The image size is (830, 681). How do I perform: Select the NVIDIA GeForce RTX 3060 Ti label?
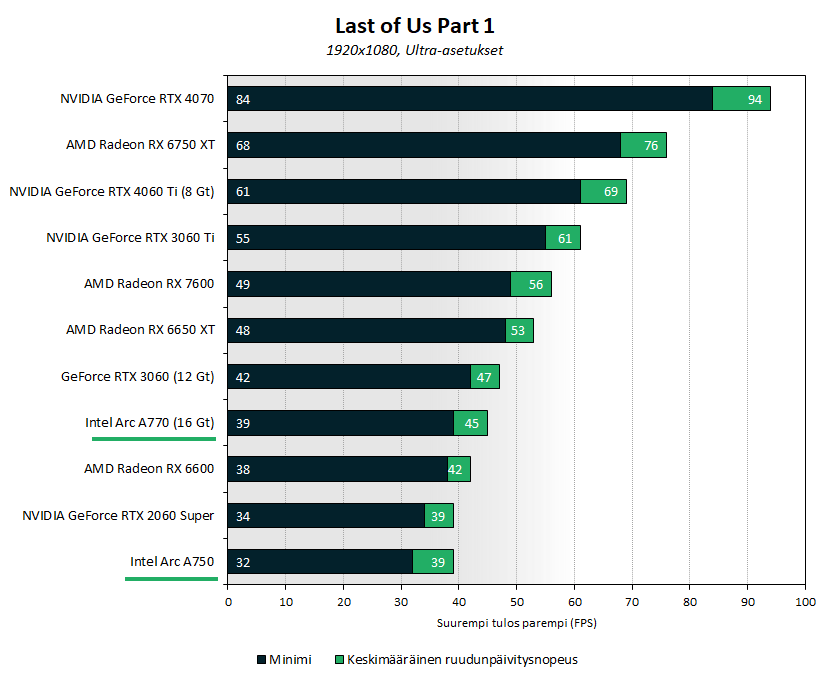(130, 238)
